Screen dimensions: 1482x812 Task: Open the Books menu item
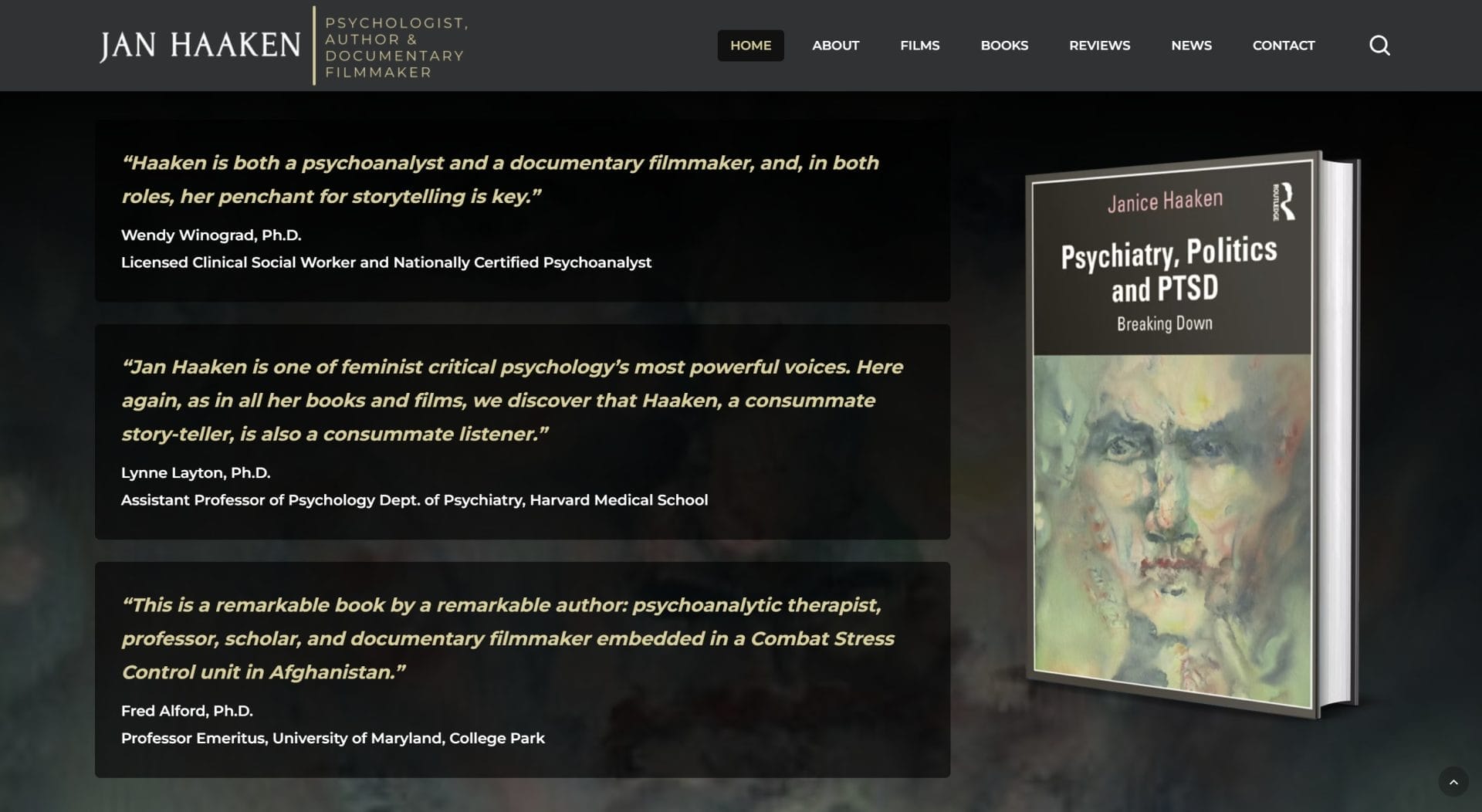pos(1003,46)
